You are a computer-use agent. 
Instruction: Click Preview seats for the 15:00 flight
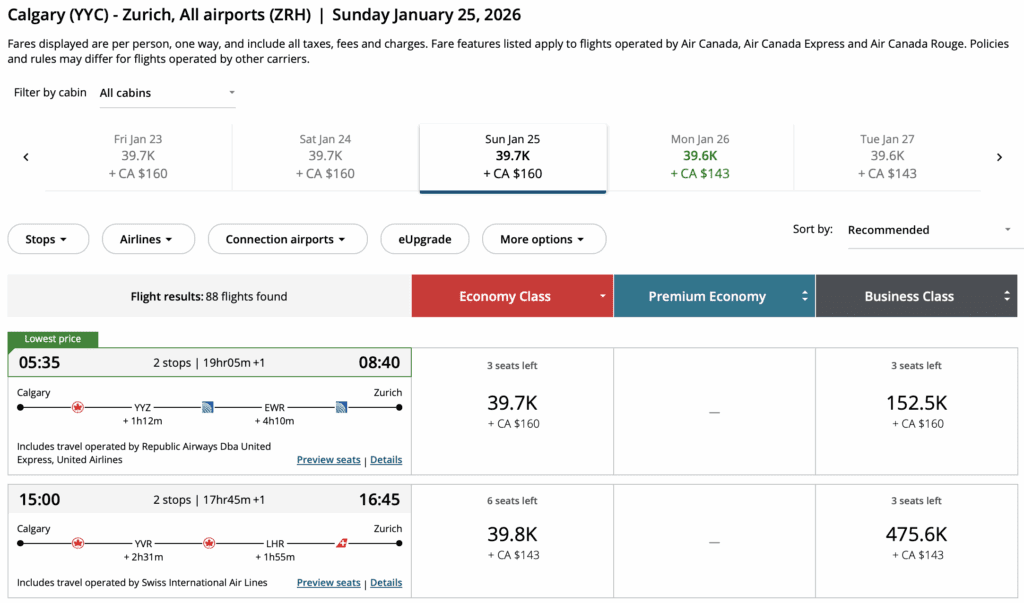[x=328, y=583]
